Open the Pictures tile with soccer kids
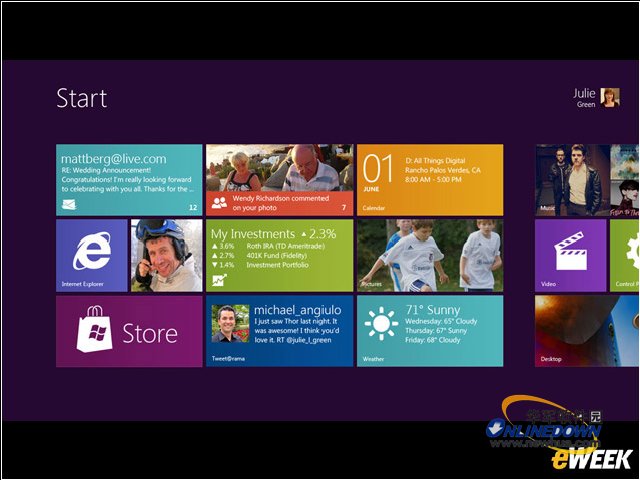The height and width of the screenshot is (480, 640). (430, 256)
